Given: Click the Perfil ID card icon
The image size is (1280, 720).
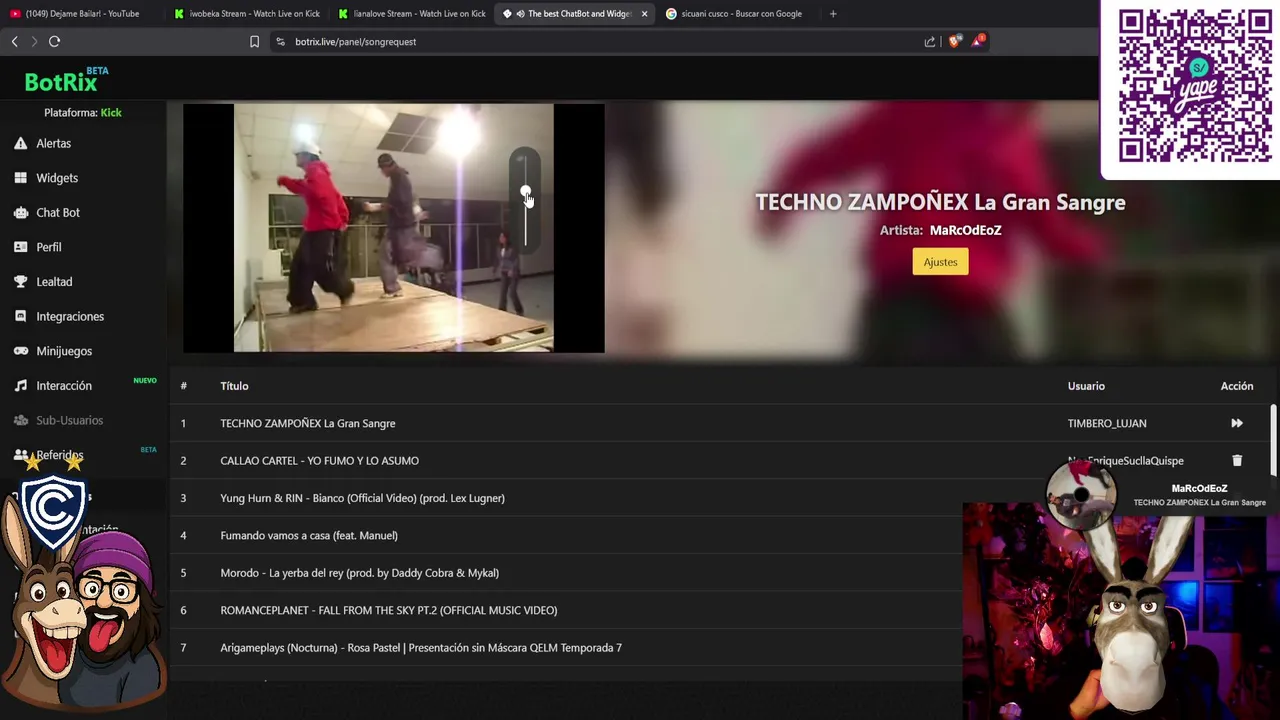Looking at the screenshot, I should 20,247.
